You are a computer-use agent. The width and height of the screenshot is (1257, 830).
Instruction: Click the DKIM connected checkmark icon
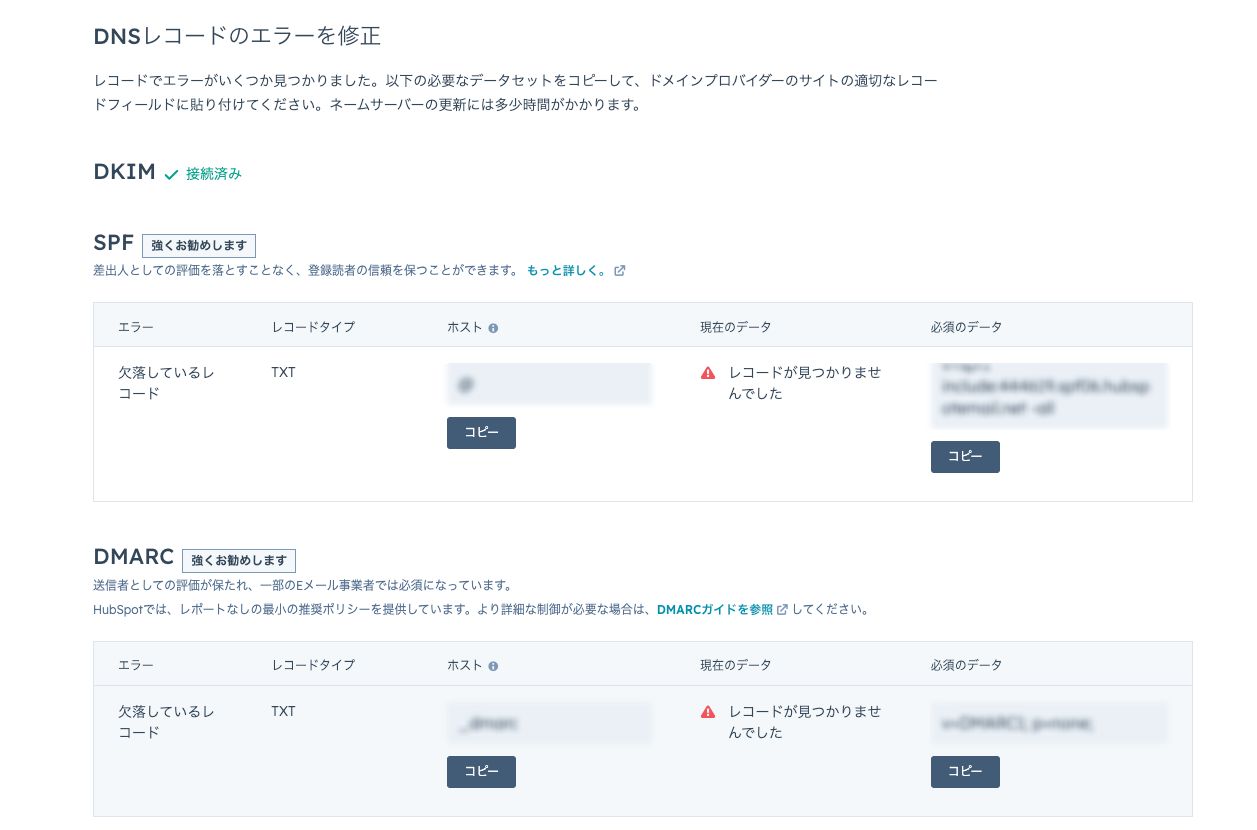pos(171,174)
